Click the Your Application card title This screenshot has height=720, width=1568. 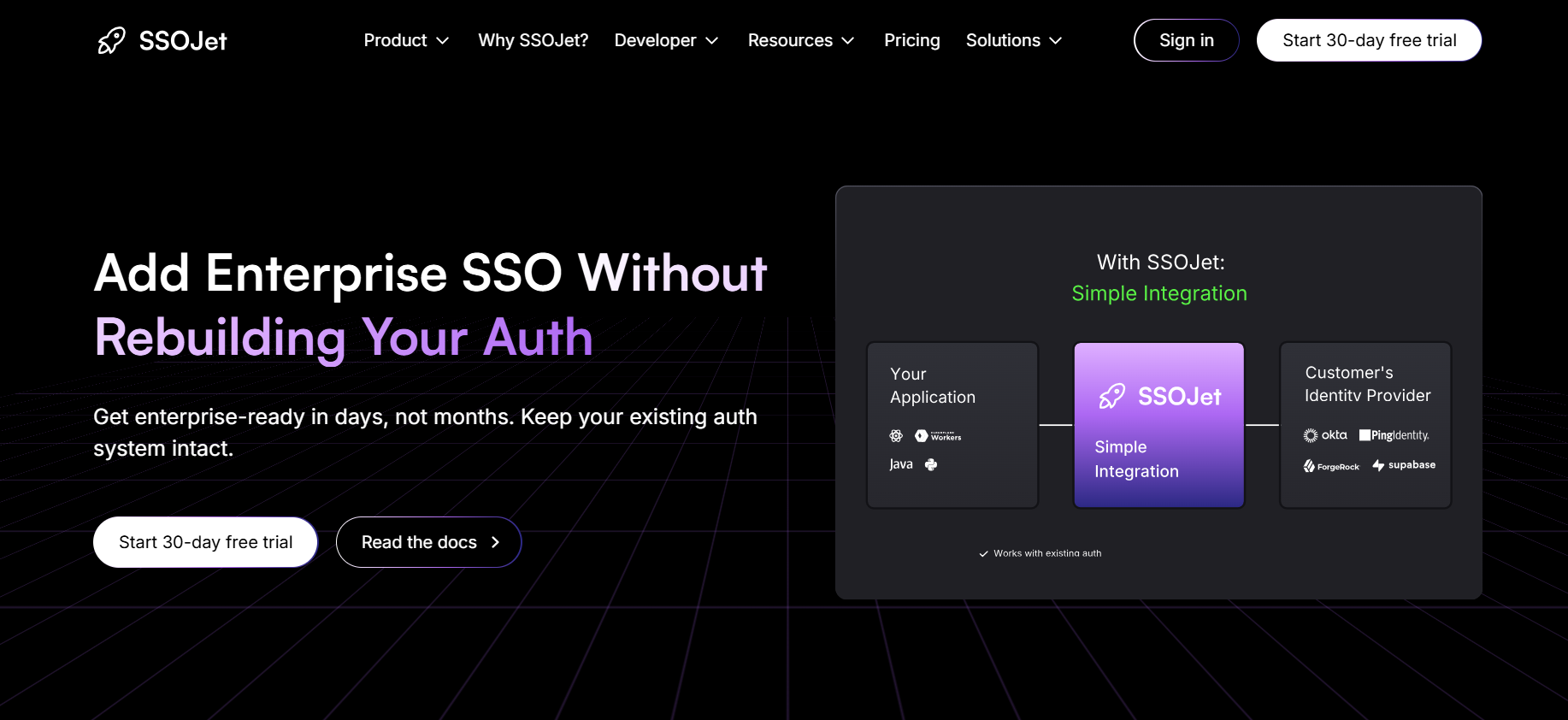[933, 386]
